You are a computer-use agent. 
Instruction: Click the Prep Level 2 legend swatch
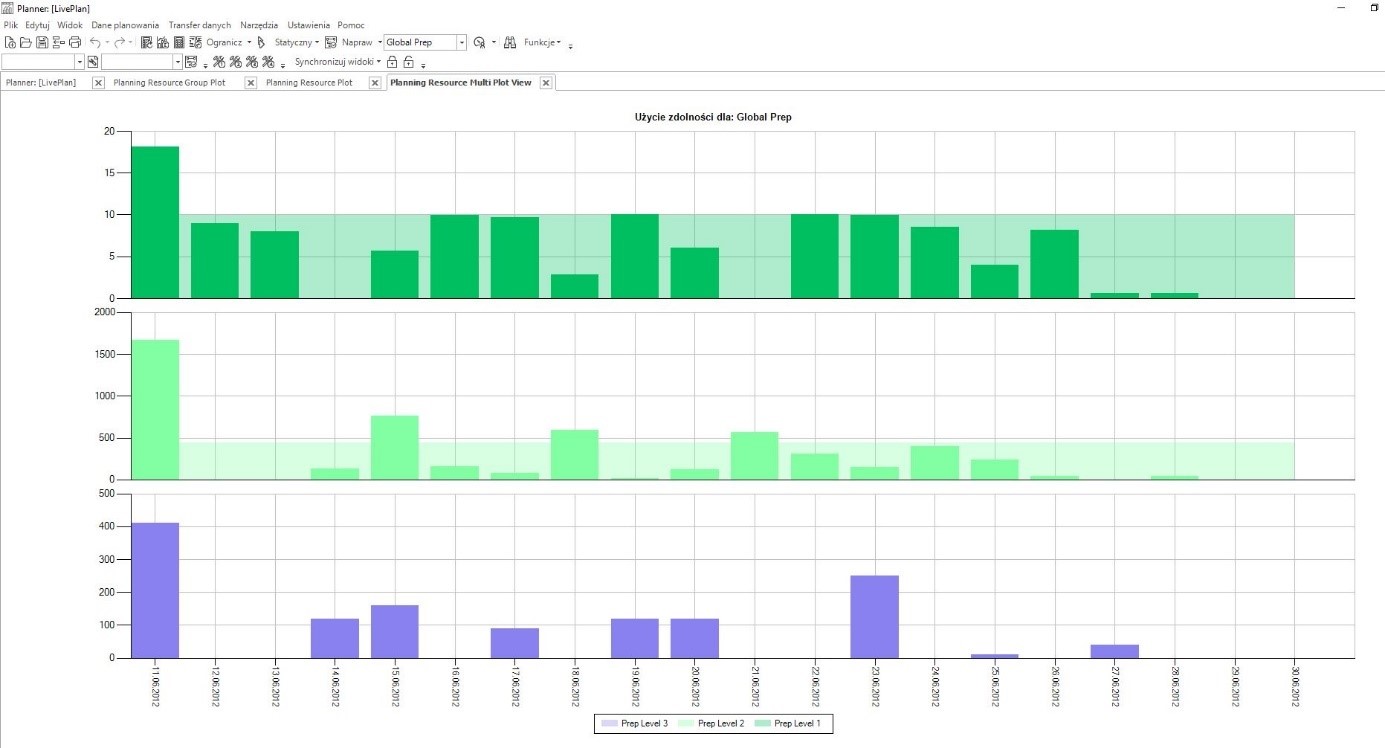pyautogui.click(x=685, y=723)
